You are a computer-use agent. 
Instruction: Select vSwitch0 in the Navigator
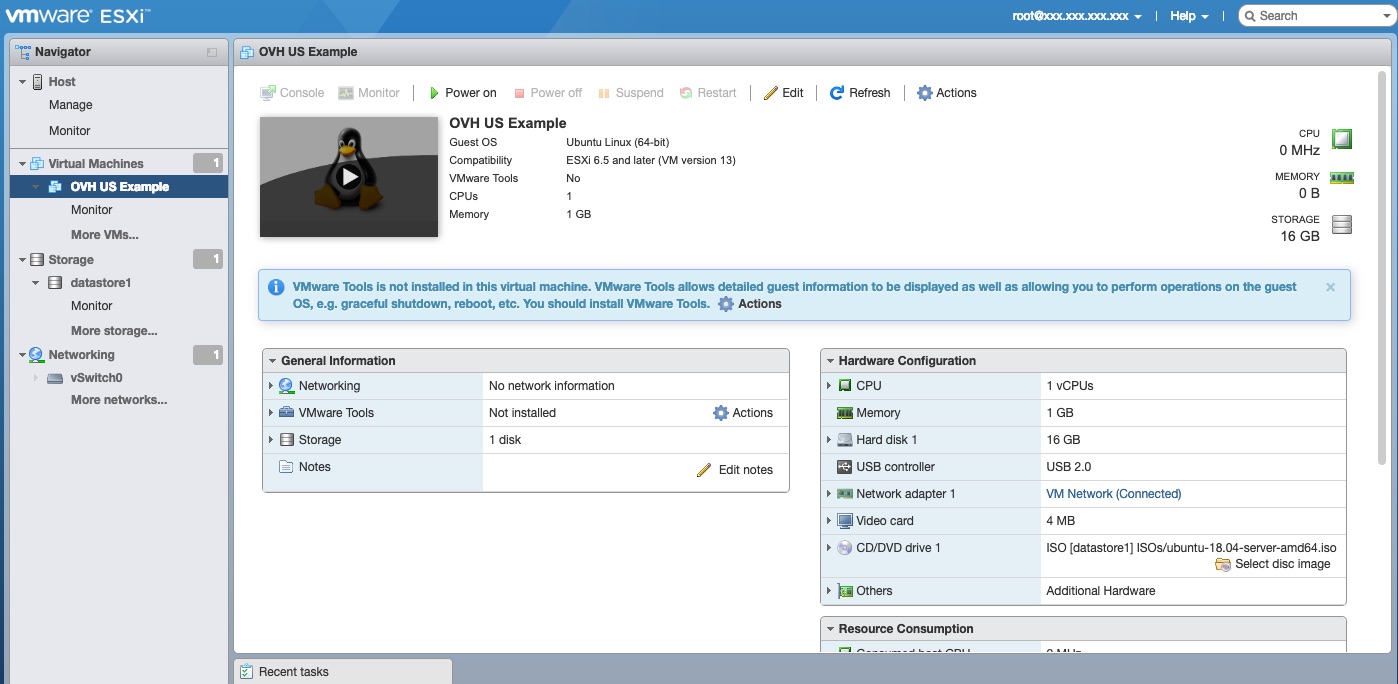97,378
